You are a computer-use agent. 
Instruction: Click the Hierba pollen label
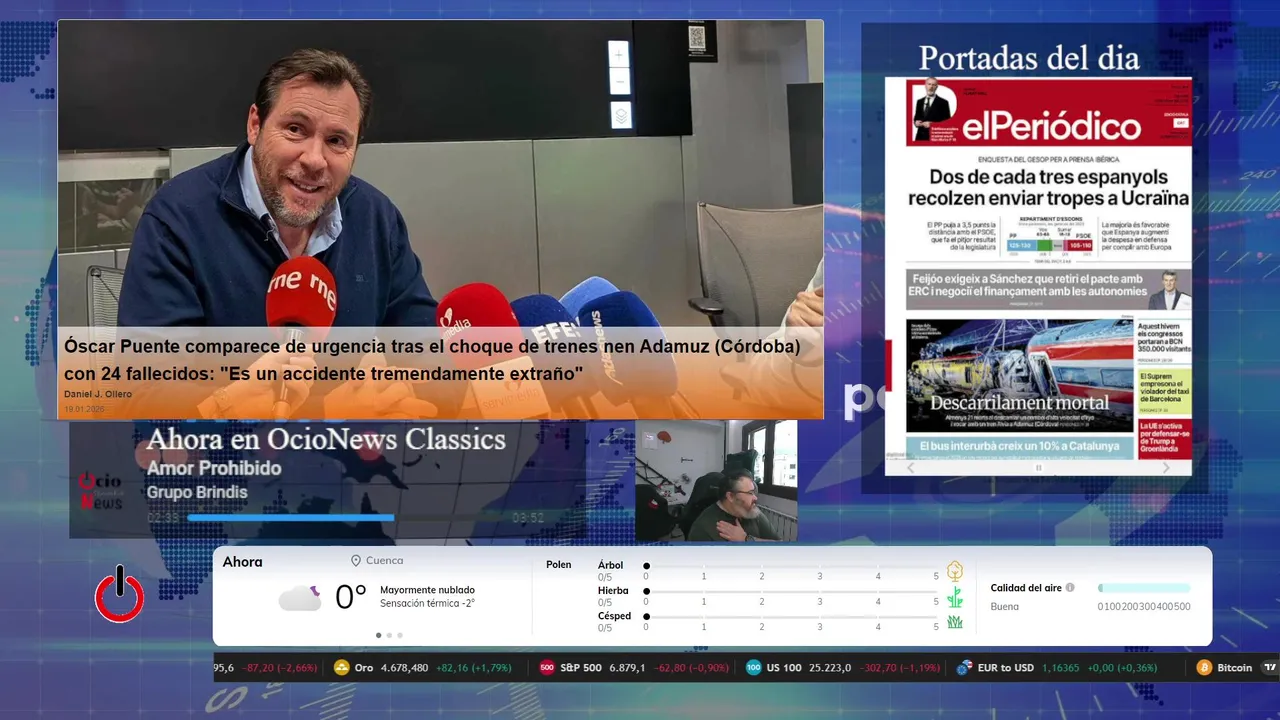(x=613, y=591)
